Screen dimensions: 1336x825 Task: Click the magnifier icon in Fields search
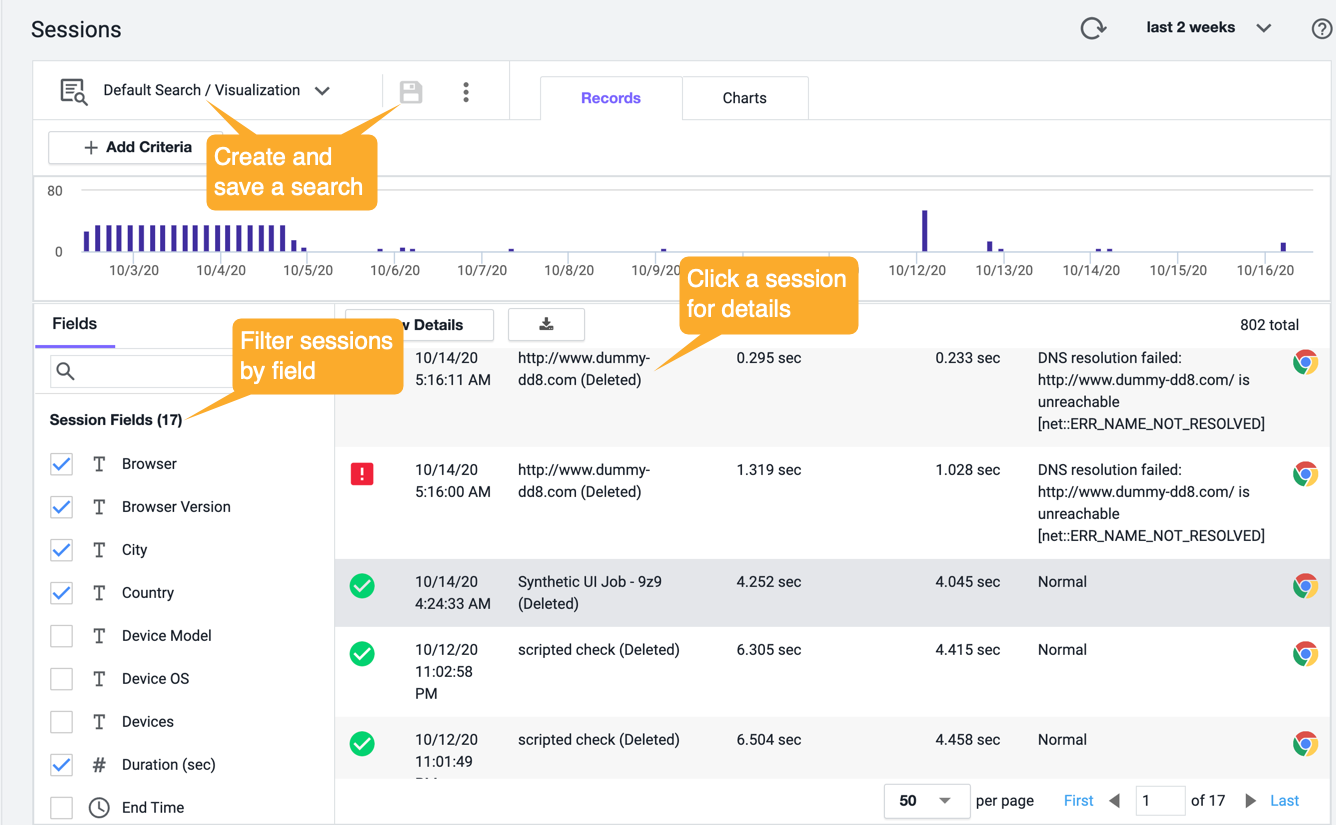66,371
